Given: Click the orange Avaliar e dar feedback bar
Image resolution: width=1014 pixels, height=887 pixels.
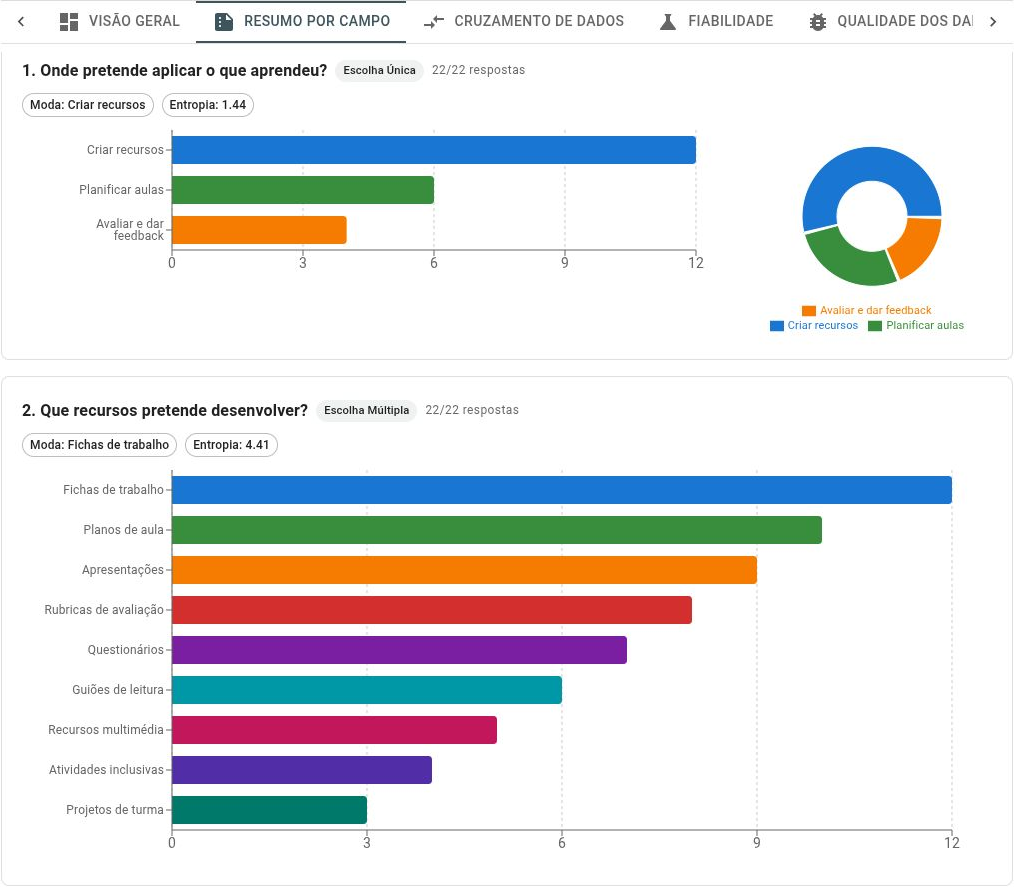Looking at the screenshot, I should 259,230.
